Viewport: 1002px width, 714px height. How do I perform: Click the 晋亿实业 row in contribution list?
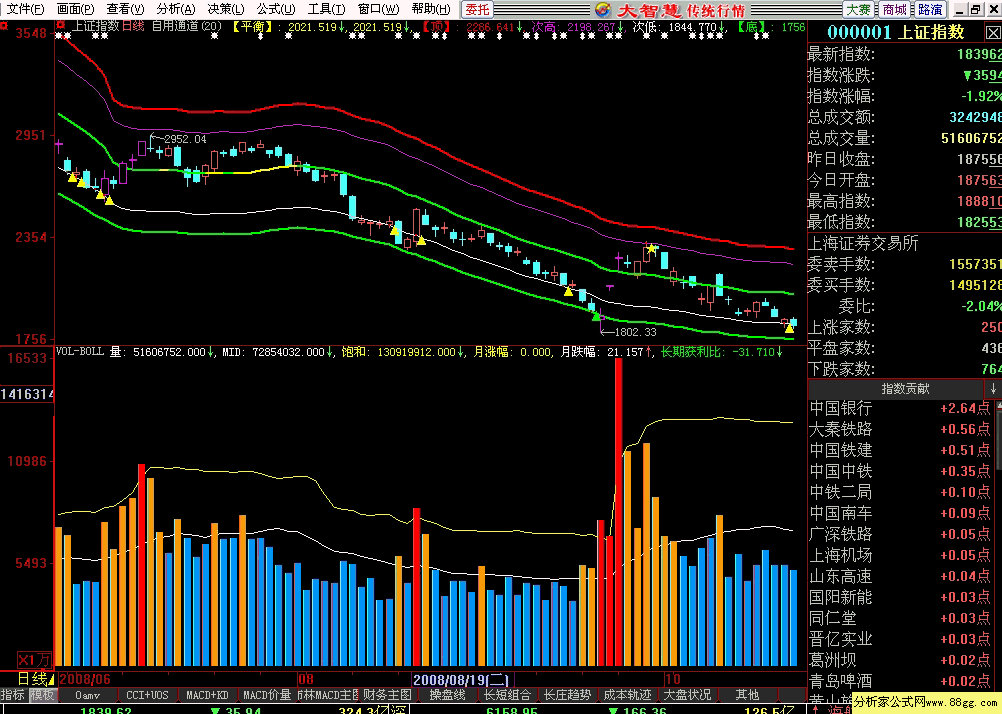[900, 639]
